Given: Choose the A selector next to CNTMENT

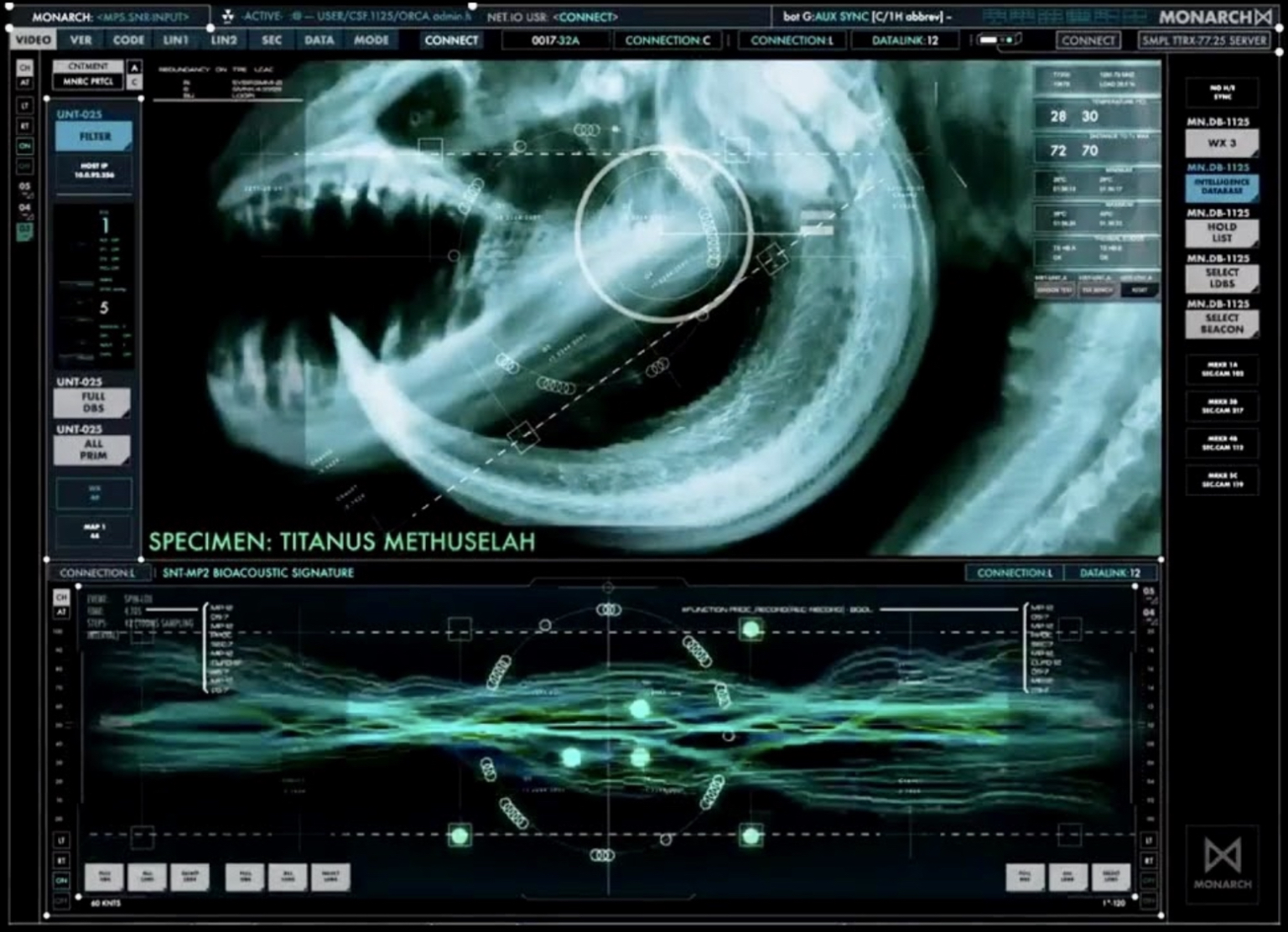Looking at the screenshot, I should tap(134, 66).
